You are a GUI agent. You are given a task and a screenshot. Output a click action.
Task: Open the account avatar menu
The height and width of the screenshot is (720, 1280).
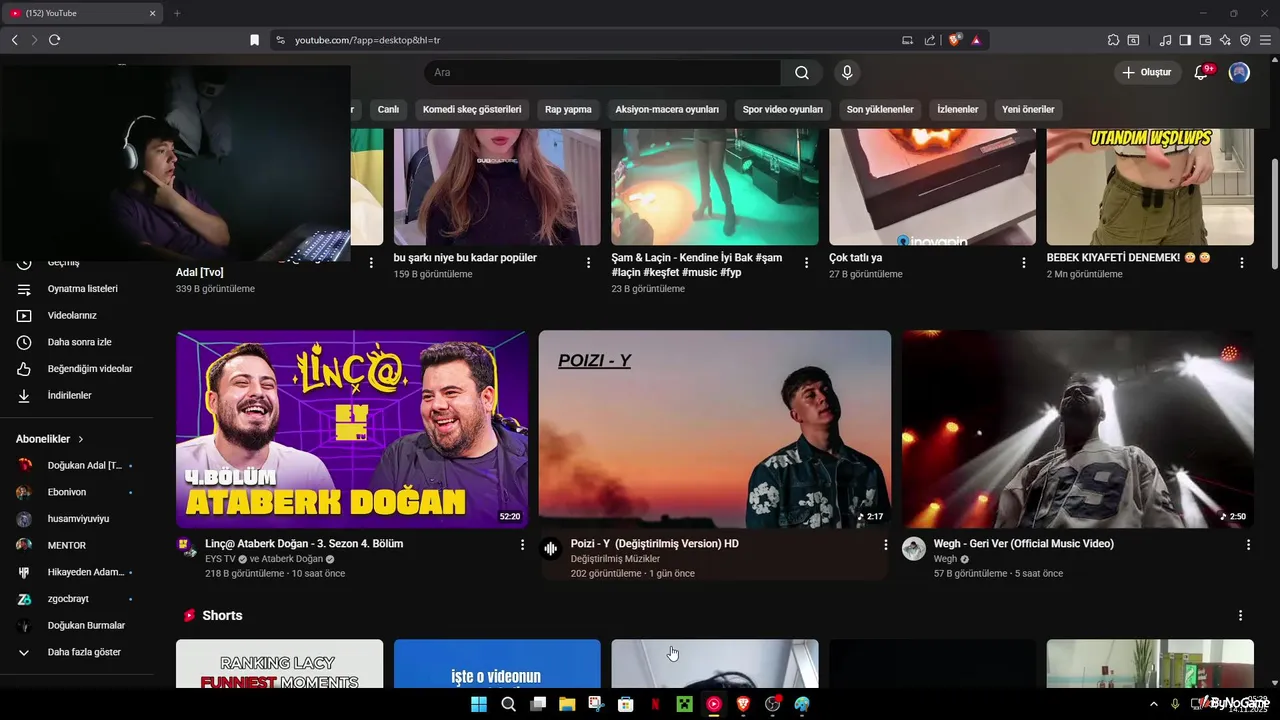click(x=1239, y=73)
